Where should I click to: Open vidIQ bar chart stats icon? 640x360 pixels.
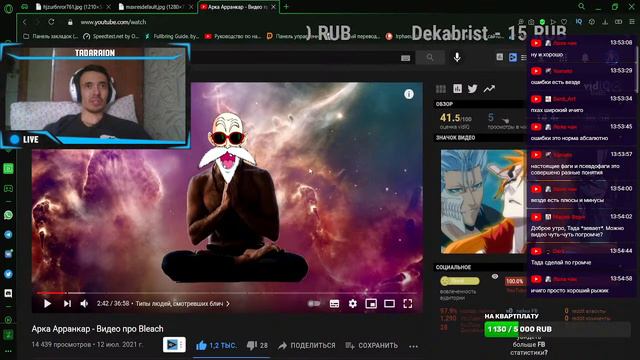[458, 89]
